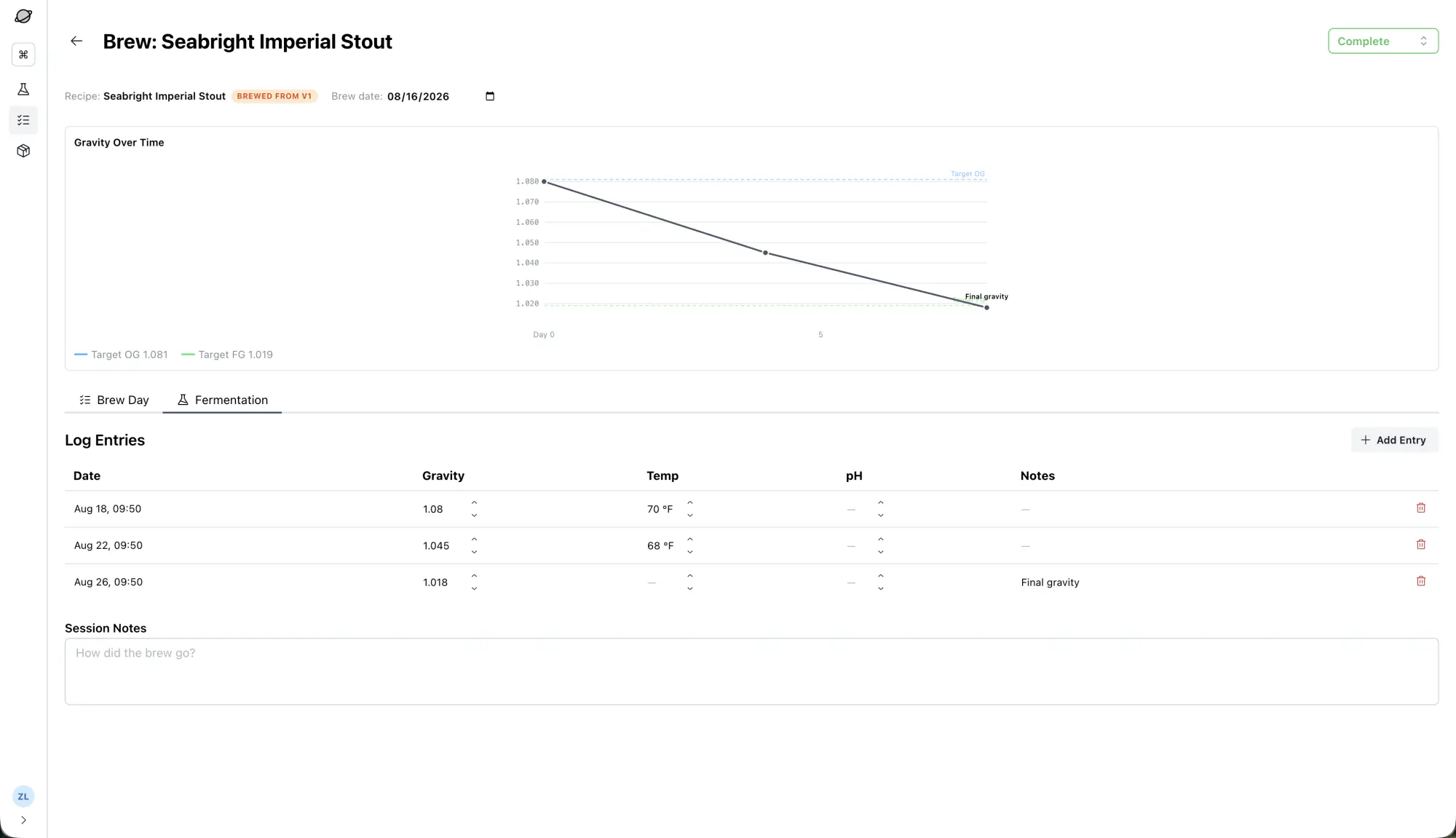1456x838 pixels.
Task: Open the ZL user avatar menu
Action: pyautogui.click(x=23, y=797)
